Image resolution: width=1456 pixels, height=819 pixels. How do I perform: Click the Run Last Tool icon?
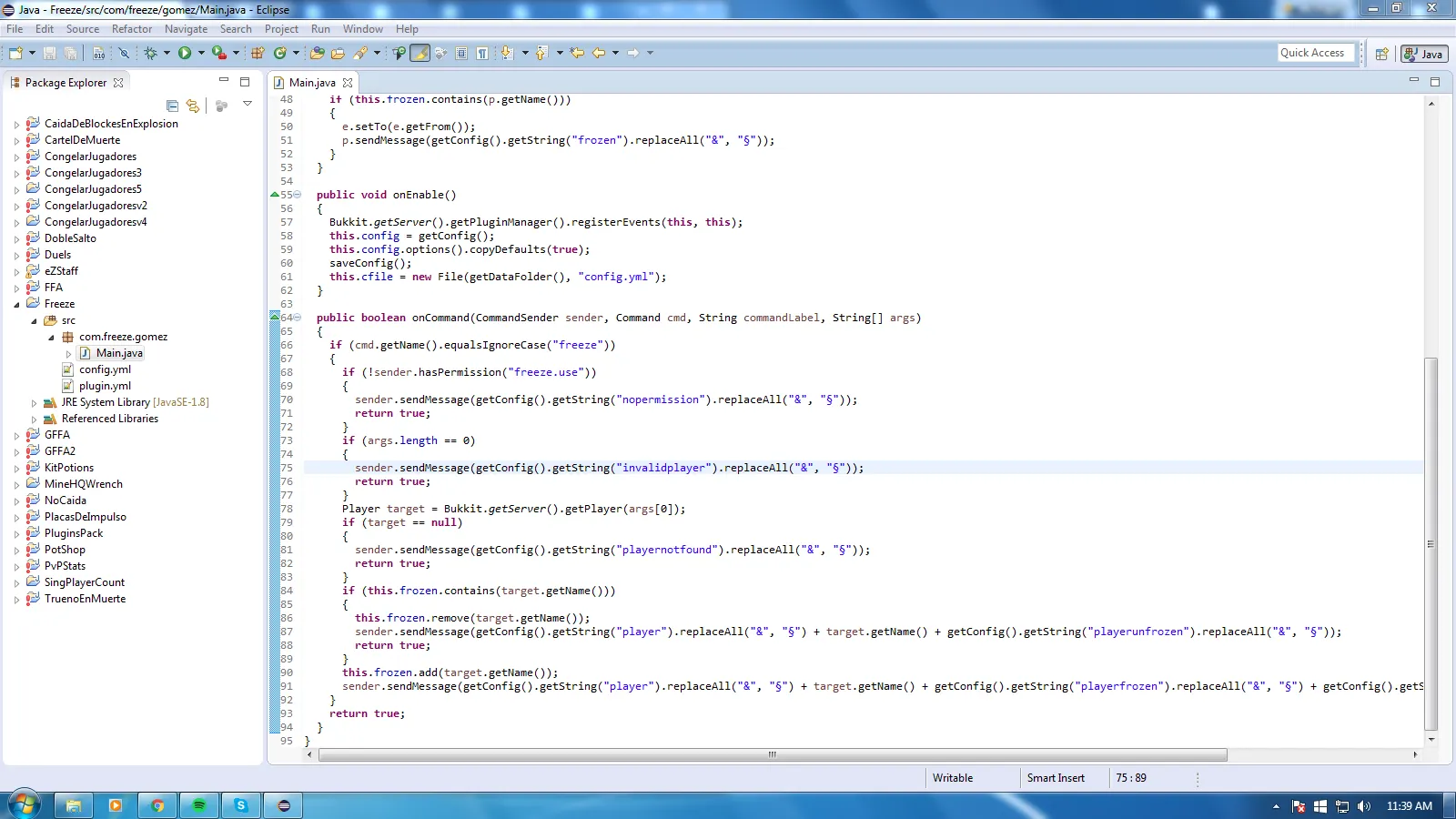[219, 53]
